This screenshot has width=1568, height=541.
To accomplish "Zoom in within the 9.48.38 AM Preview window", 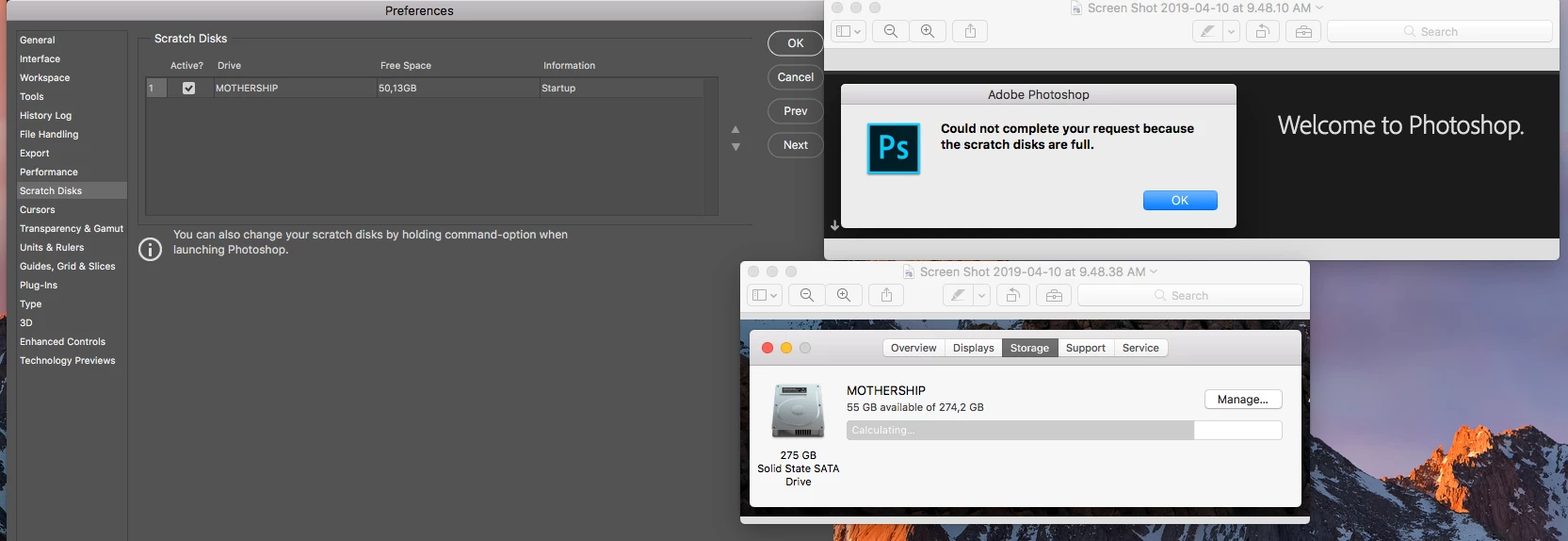I will (x=844, y=295).
